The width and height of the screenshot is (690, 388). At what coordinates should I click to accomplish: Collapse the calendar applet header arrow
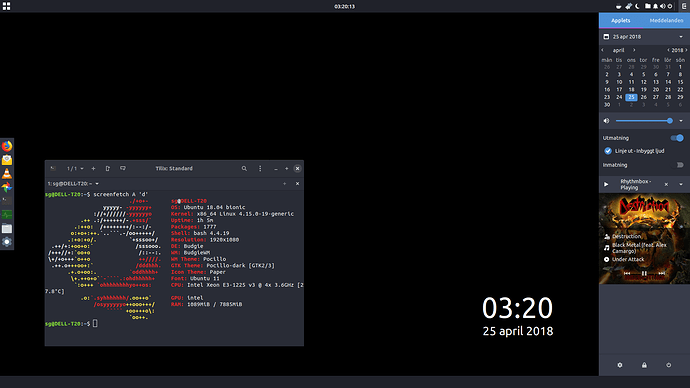[681, 37]
